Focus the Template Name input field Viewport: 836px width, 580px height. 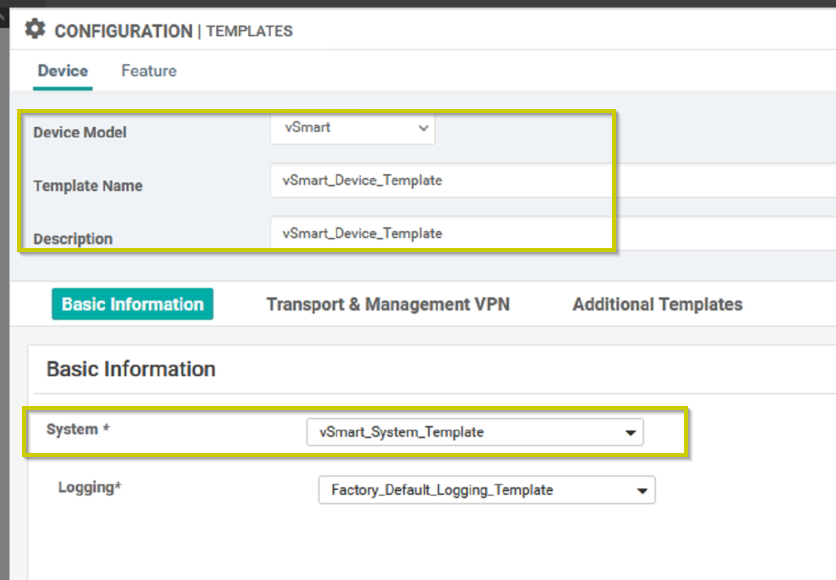coord(553,180)
